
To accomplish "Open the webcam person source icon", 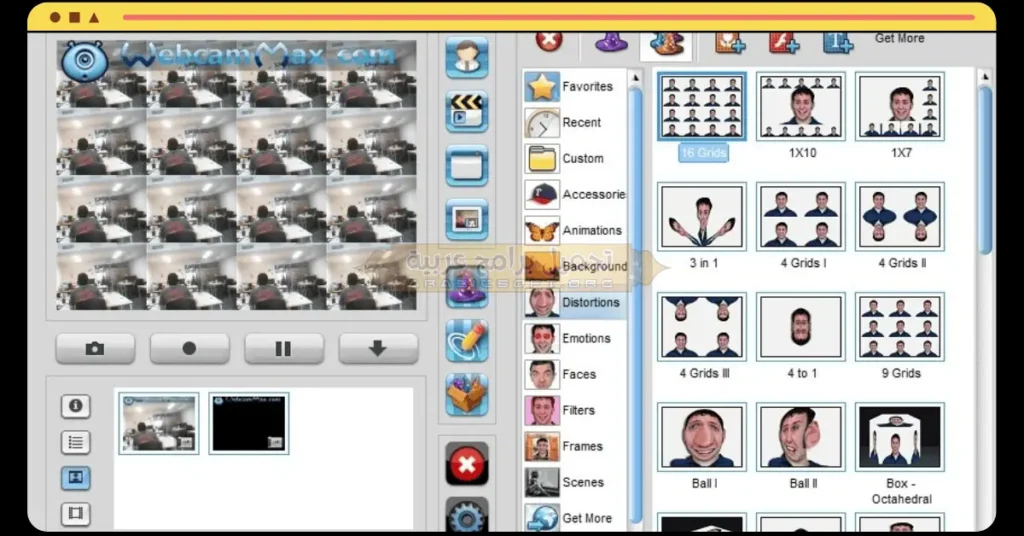I will 467,57.
